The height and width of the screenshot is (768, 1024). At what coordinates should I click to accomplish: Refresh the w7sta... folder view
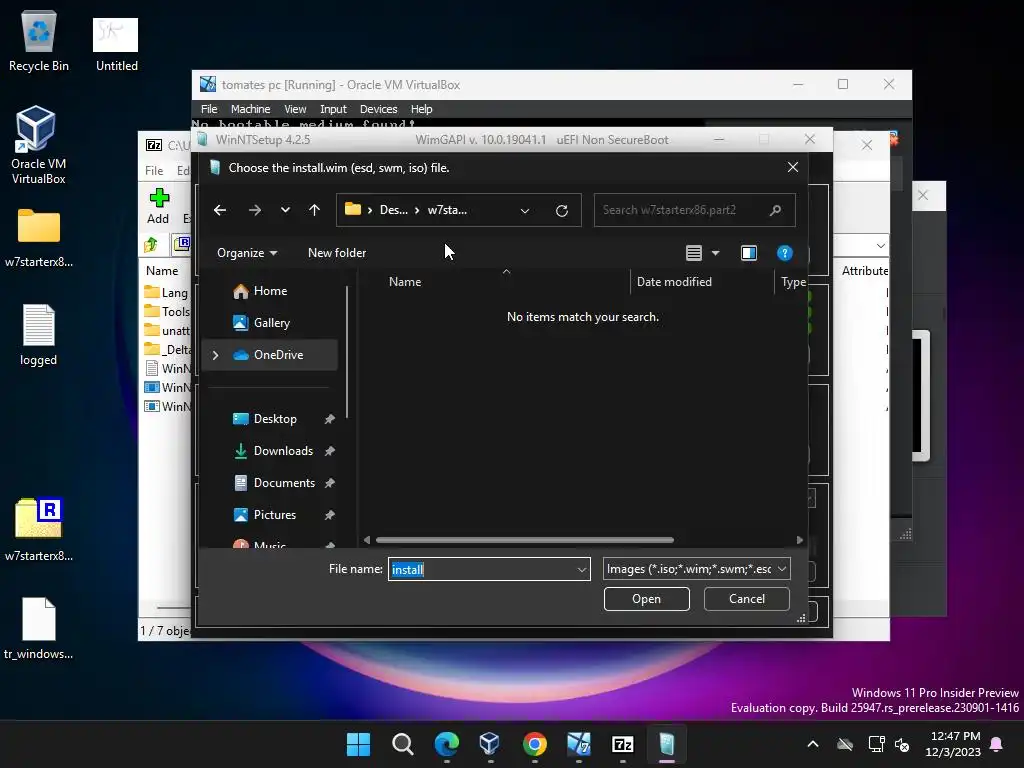pyautogui.click(x=562, y=210)
